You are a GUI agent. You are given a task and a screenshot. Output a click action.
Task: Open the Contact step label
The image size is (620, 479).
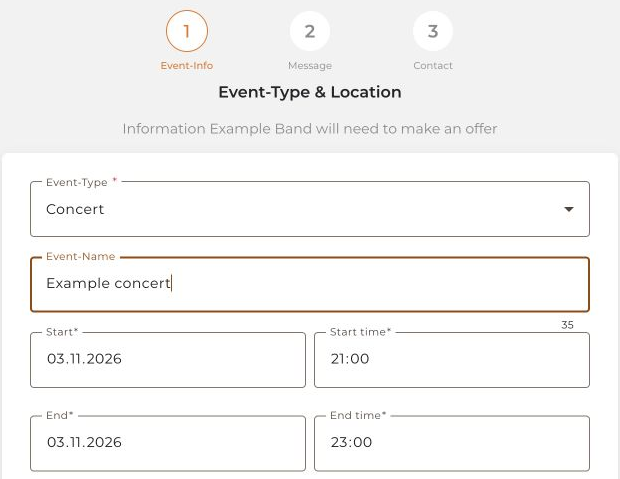433,66
